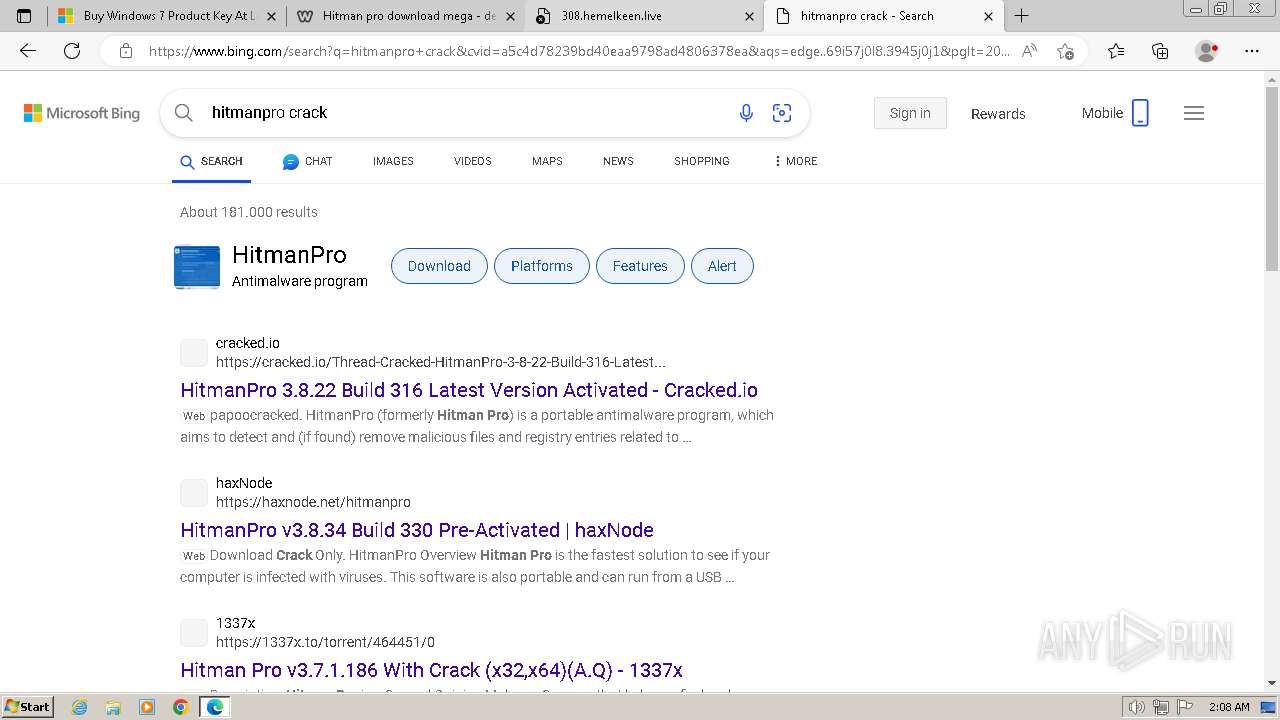The width and height of the screenshot is (1280, 720).
Task: Open the browser profile icon
Action: tap(1206, 51)
